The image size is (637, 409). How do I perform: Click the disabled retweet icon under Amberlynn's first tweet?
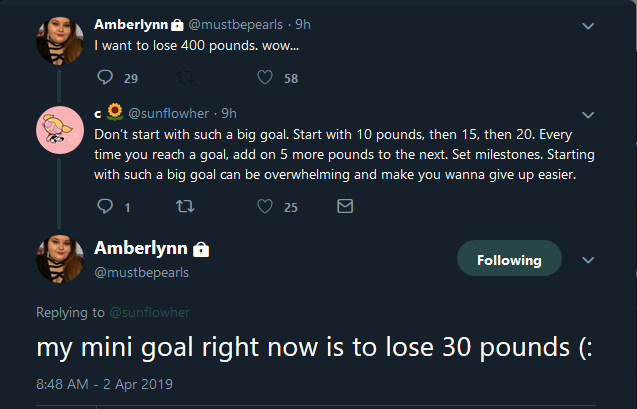[x=185, y=77]
